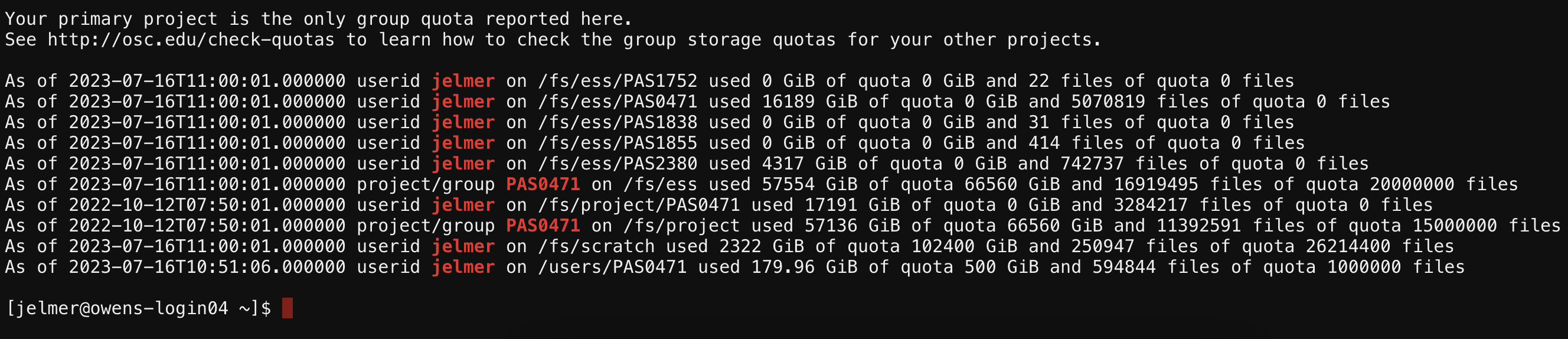Click the red jelmer on /fs/scratch line

(x=463, y=246)
